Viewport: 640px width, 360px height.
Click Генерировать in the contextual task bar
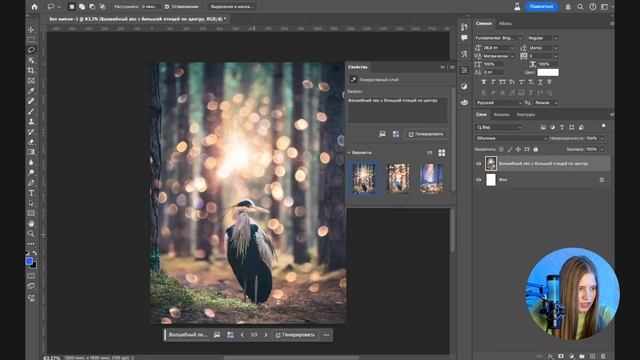295,335
